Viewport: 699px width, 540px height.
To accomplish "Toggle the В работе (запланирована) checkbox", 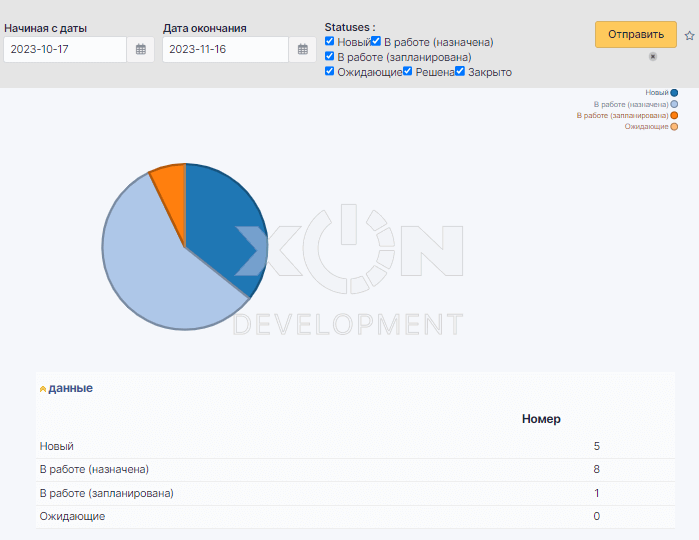I will click(x=330, y=56).
